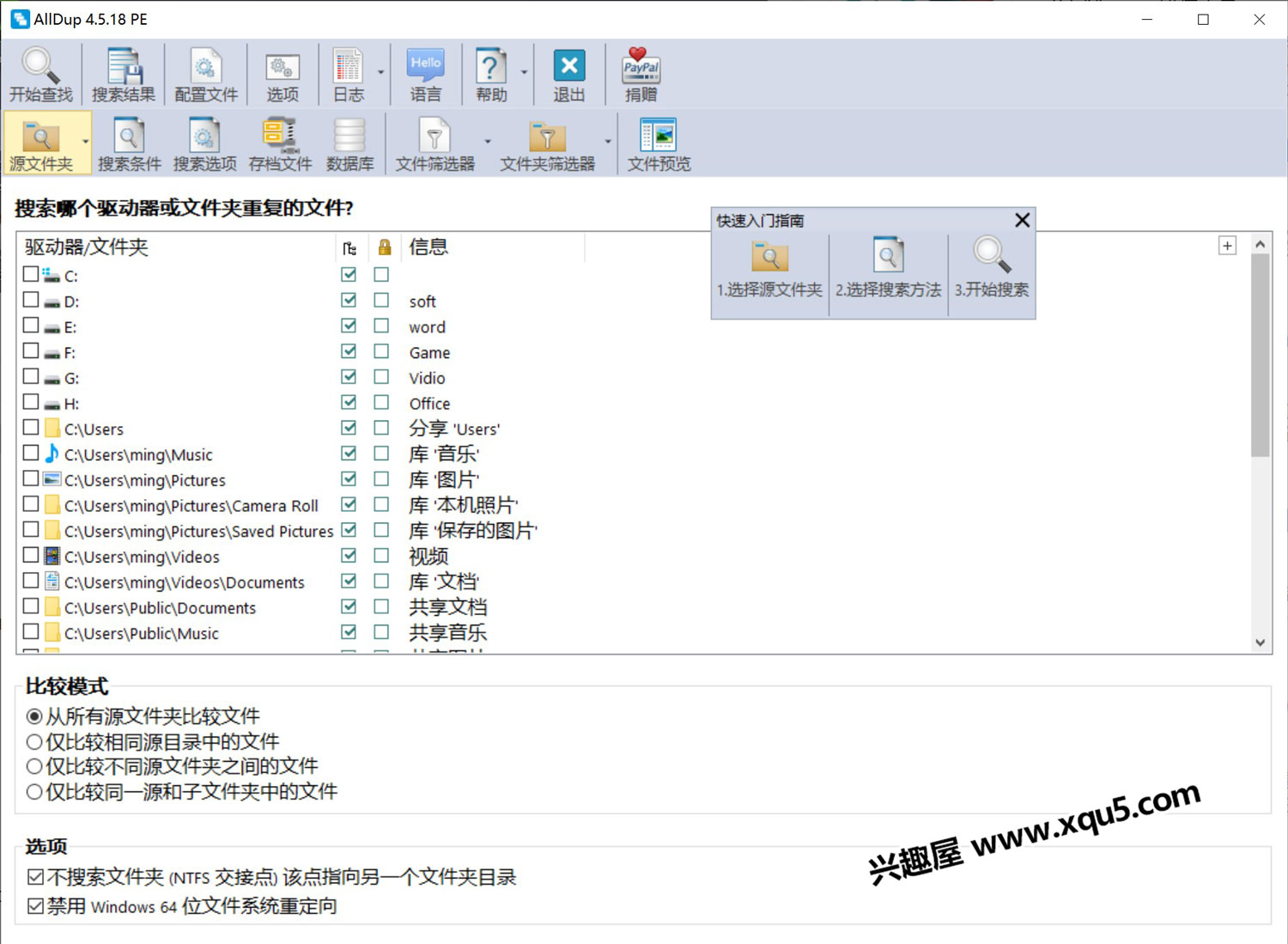Screen dimensions: 1288x944
Task: Check the D: drive source checkbox
Action: [31, 300]
